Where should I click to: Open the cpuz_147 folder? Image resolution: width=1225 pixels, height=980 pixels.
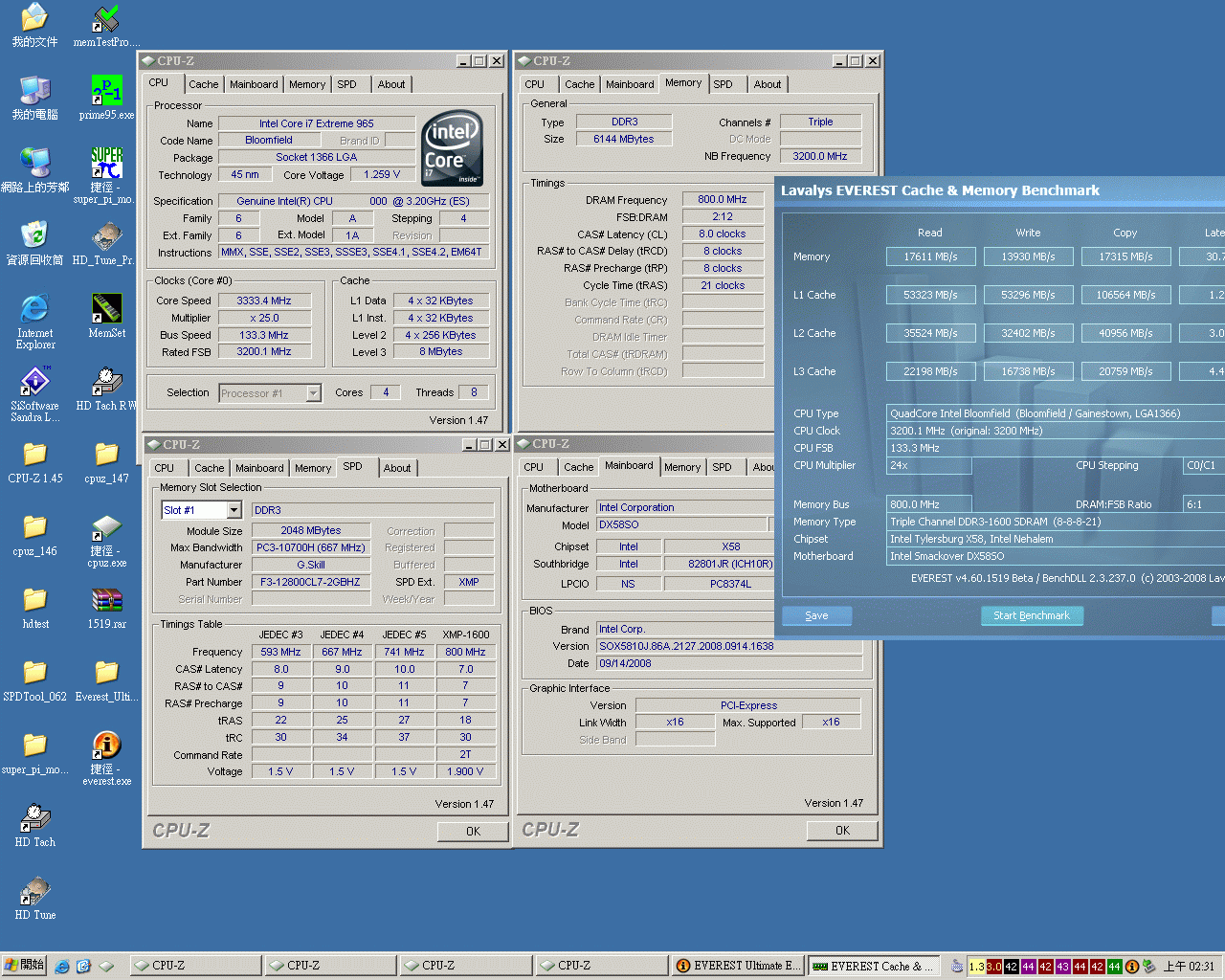click(x=106, y=461)
